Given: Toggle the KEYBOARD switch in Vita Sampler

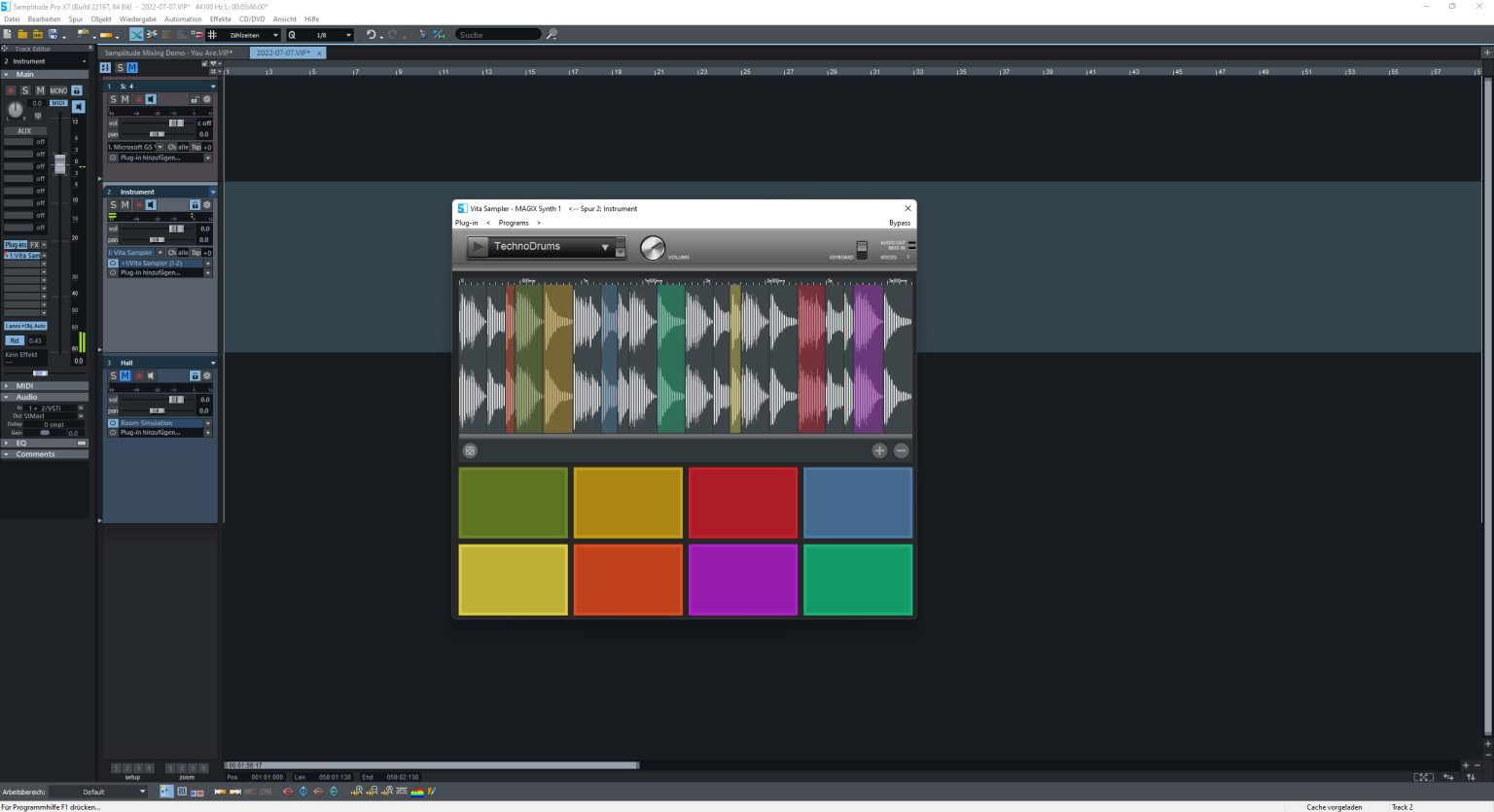Looking at the screenshot, I should pos(862,249).
